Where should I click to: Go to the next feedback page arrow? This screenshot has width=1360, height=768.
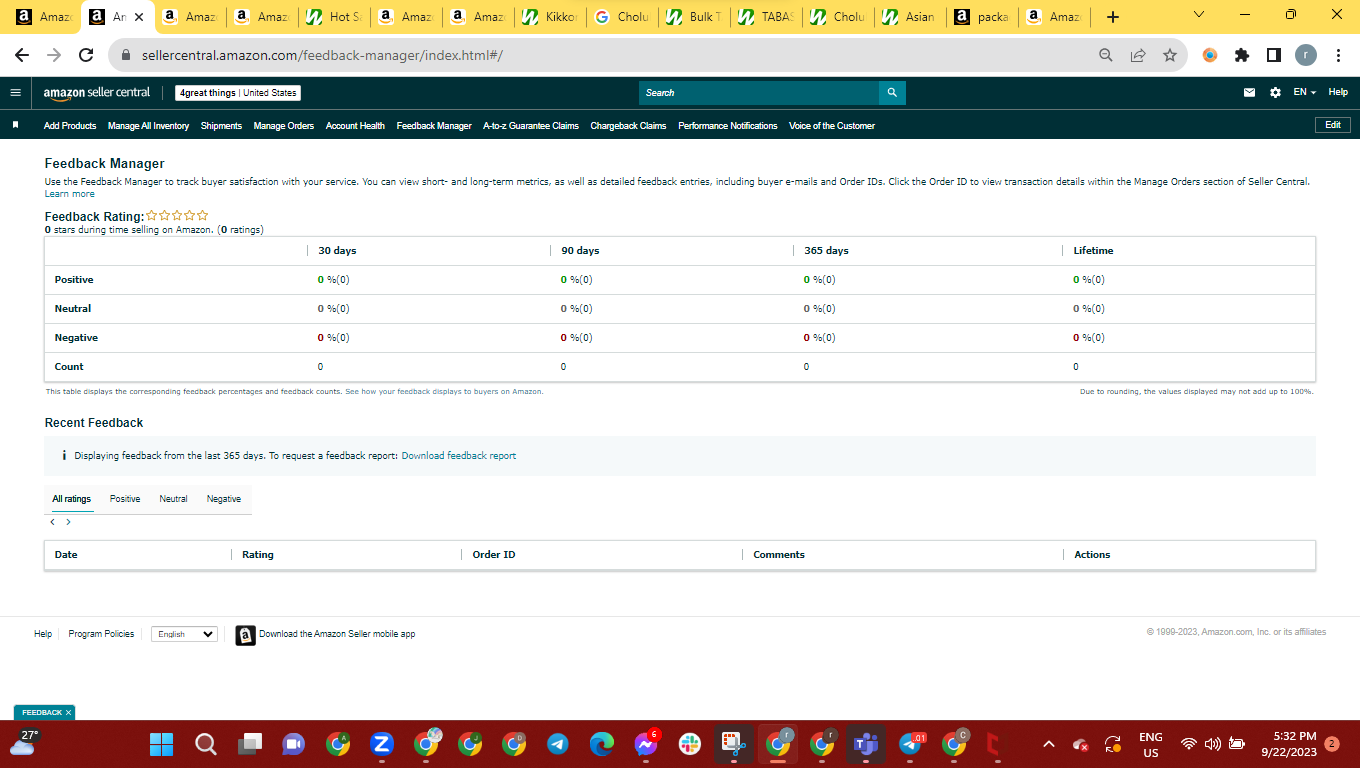68,522
